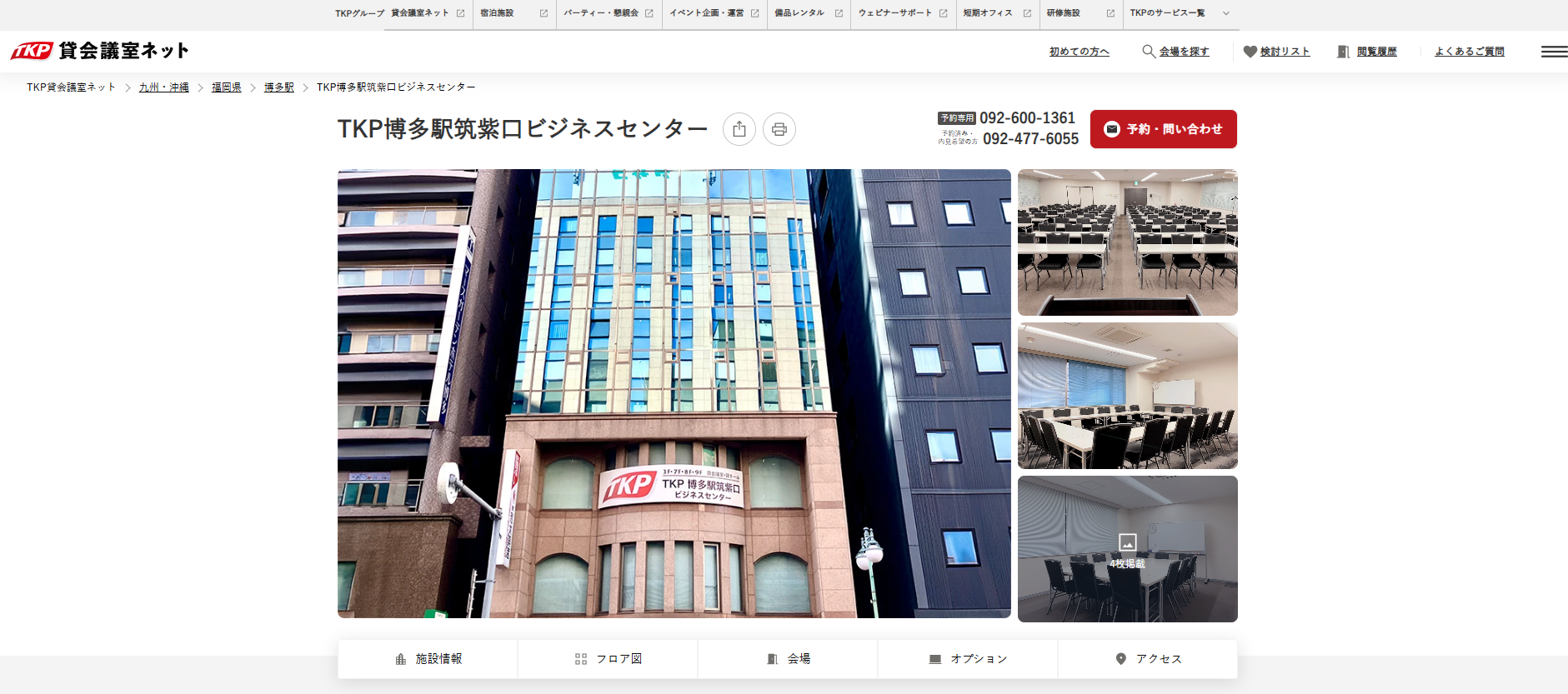Open 宿泊施設 external link icon
This screenshot has height=694, width=1568.
(544, 13)
